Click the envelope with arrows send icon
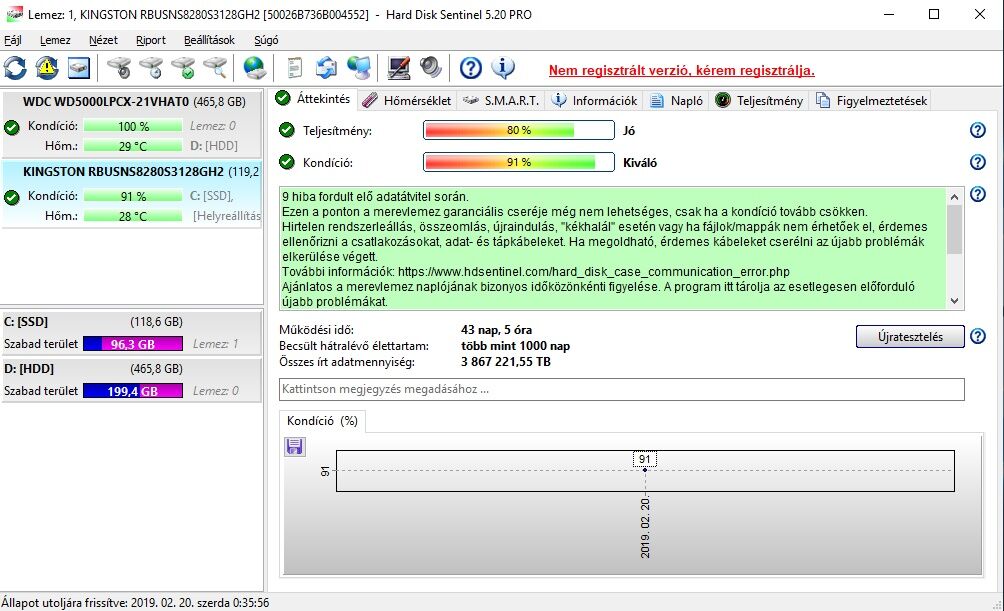1004x611 pixels. 327,68
